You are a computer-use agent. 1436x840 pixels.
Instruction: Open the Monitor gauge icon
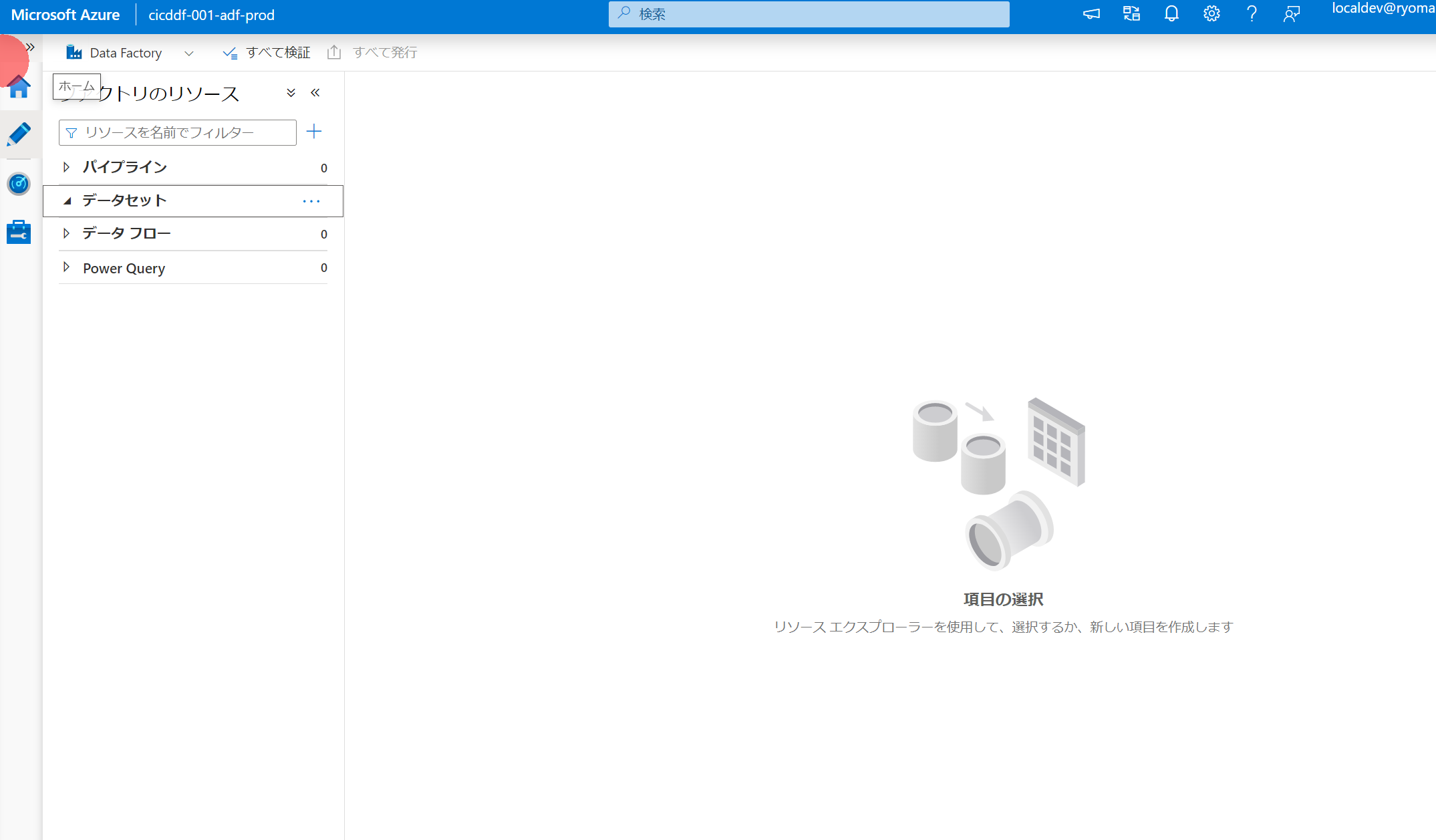tap(19, 184)
